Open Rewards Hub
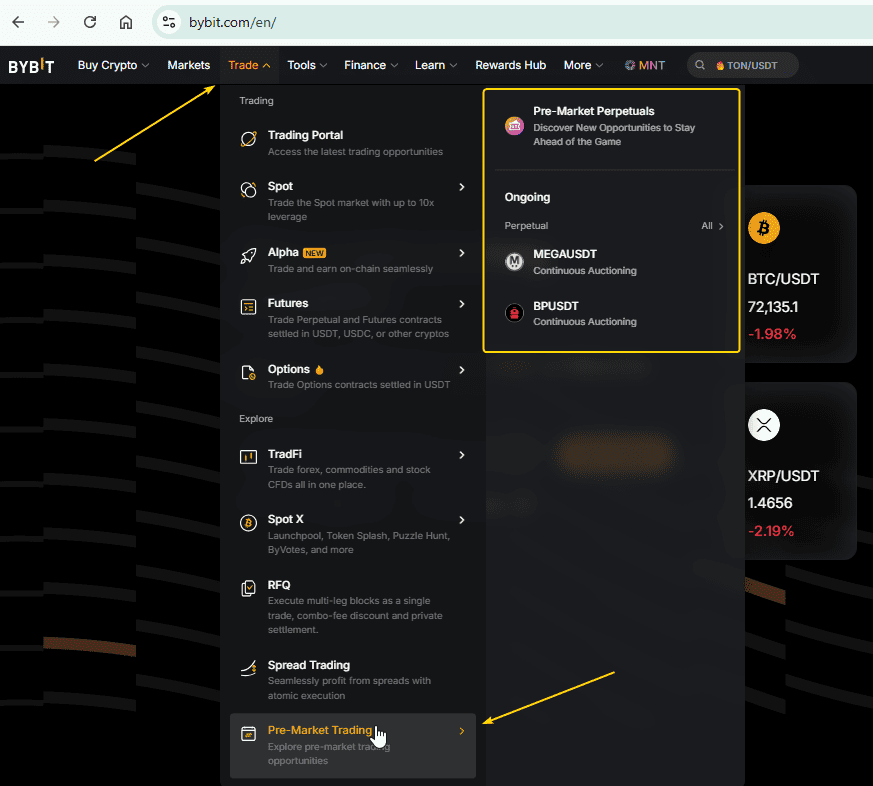This screenshot has width=873, height=786. click(511, 65)
